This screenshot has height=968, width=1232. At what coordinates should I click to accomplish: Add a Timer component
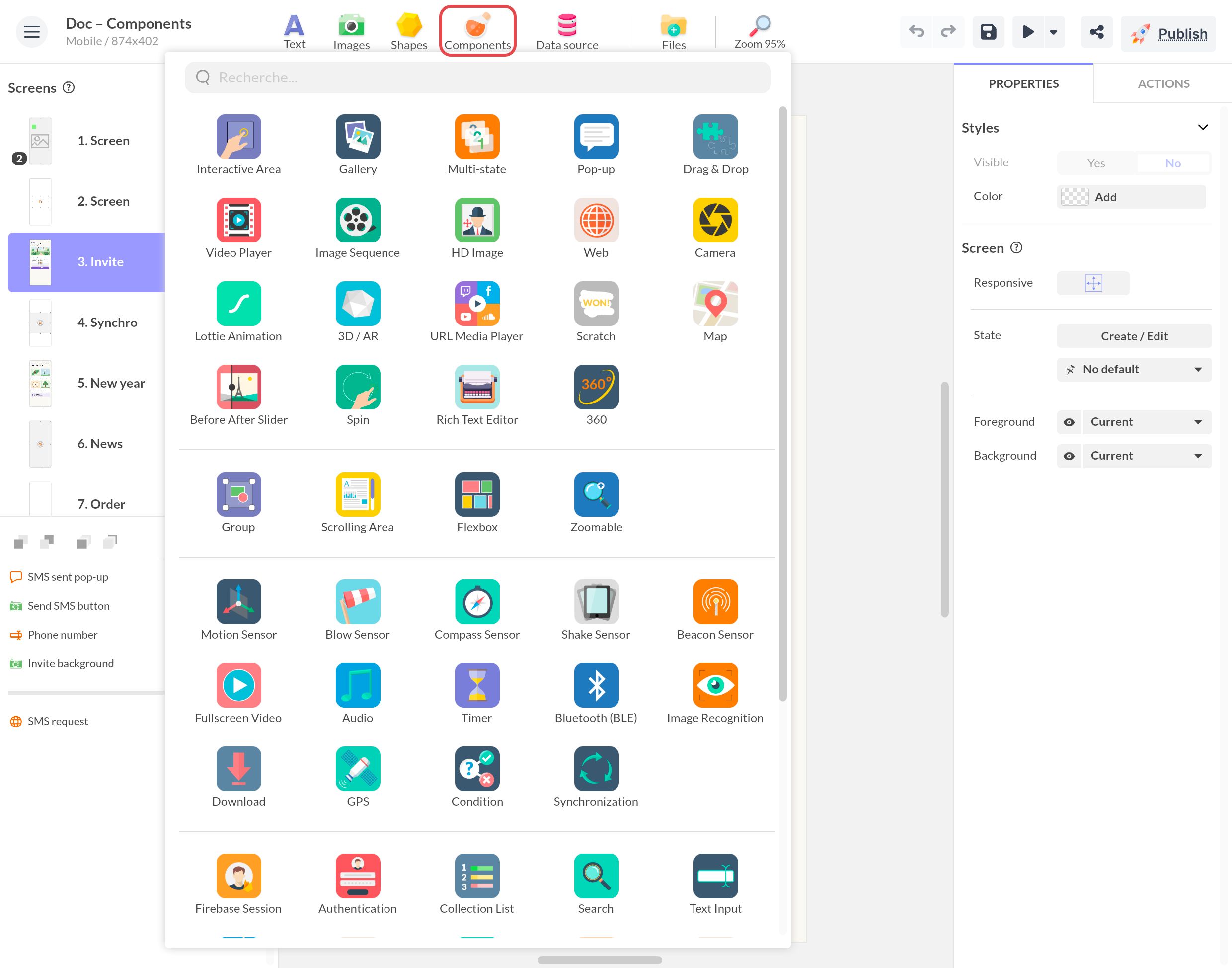coord(477,693)
